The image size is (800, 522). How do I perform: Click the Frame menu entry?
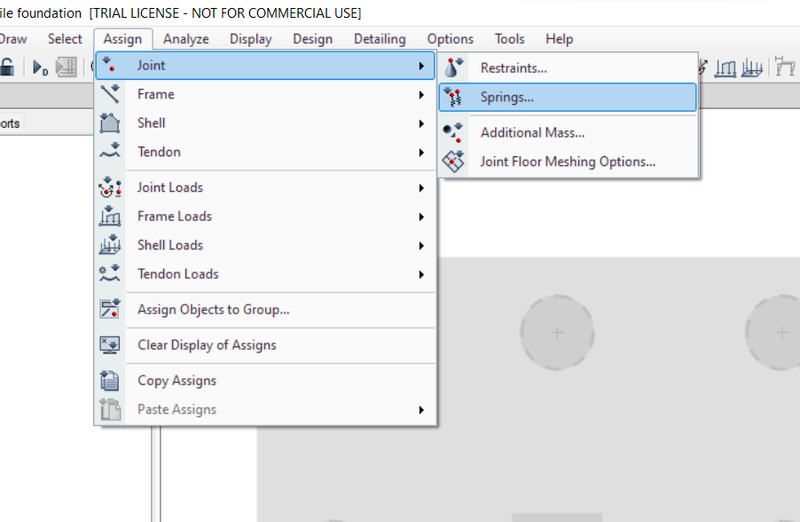point(265,94)
